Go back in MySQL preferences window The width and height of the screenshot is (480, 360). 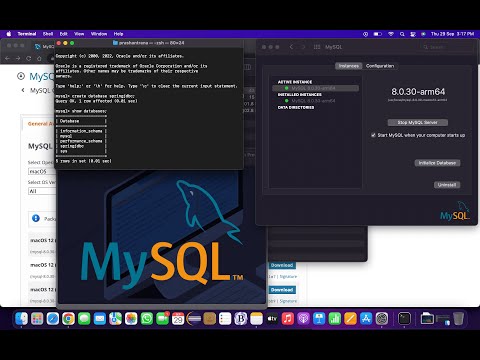(x=291, y=47)
